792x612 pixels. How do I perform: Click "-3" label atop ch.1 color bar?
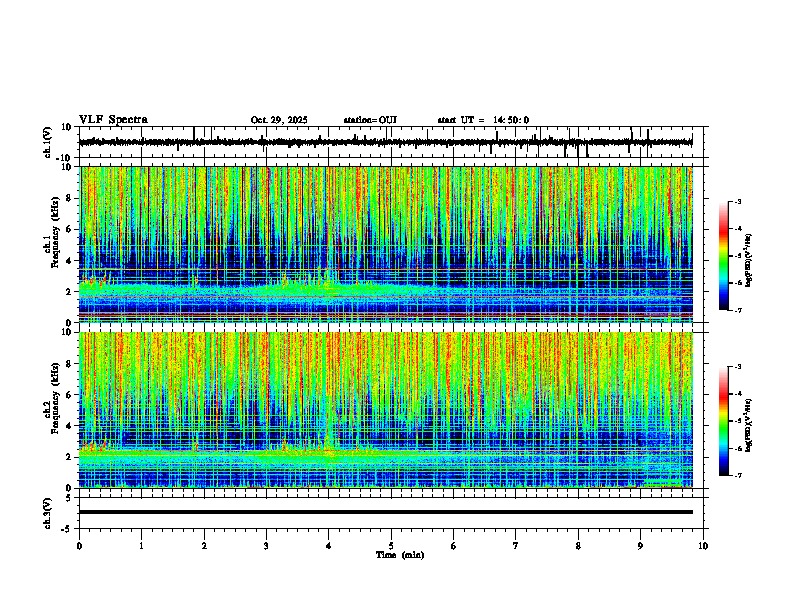738,202
